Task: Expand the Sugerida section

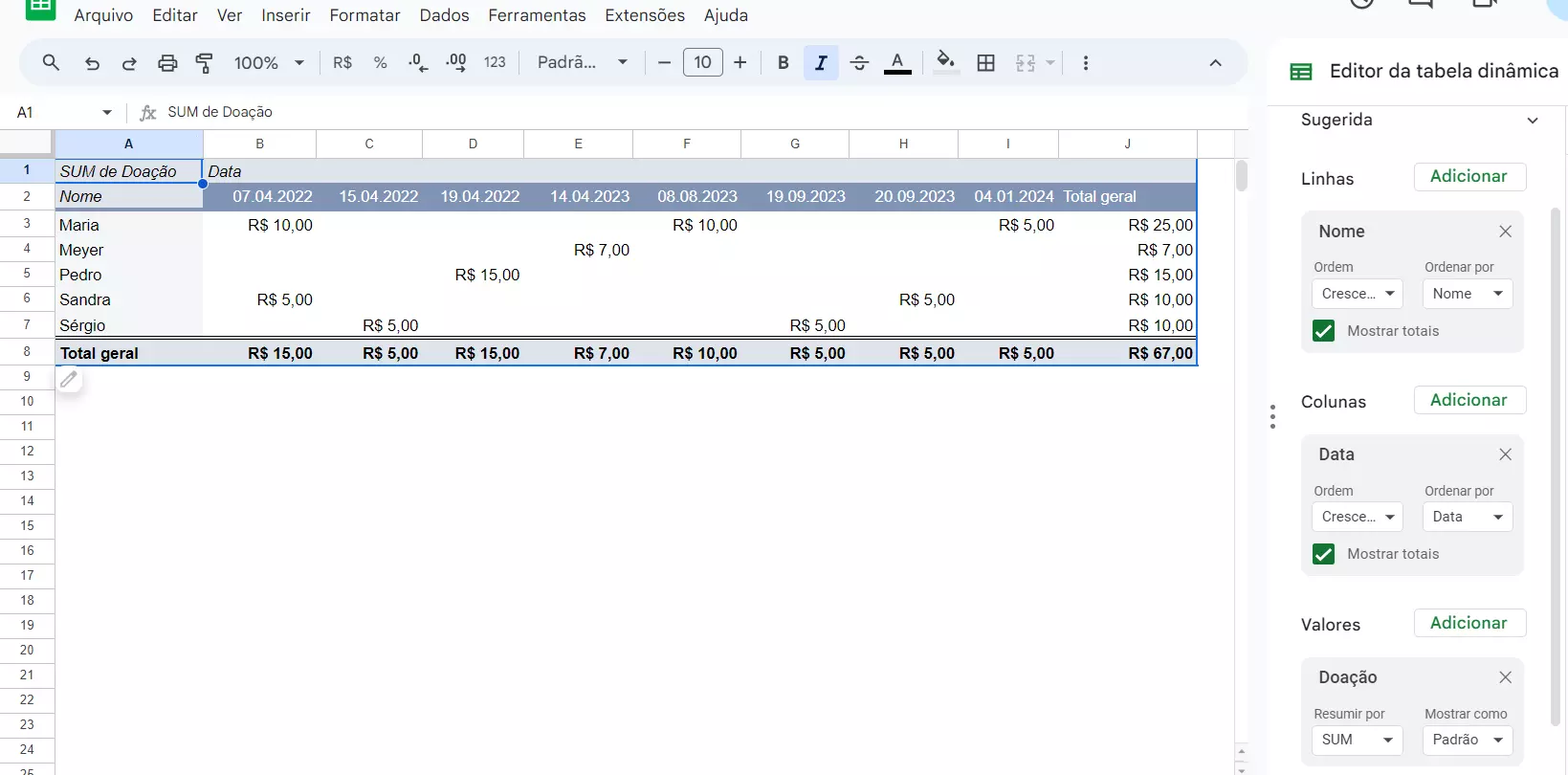Action: (x=1533, y=121)
